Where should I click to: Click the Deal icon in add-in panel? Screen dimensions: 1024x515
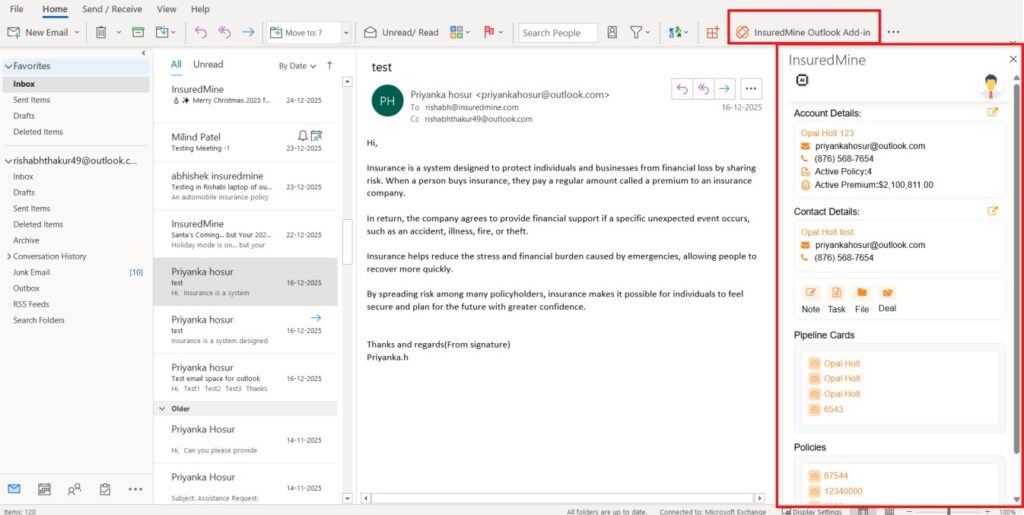pos(886,293)
